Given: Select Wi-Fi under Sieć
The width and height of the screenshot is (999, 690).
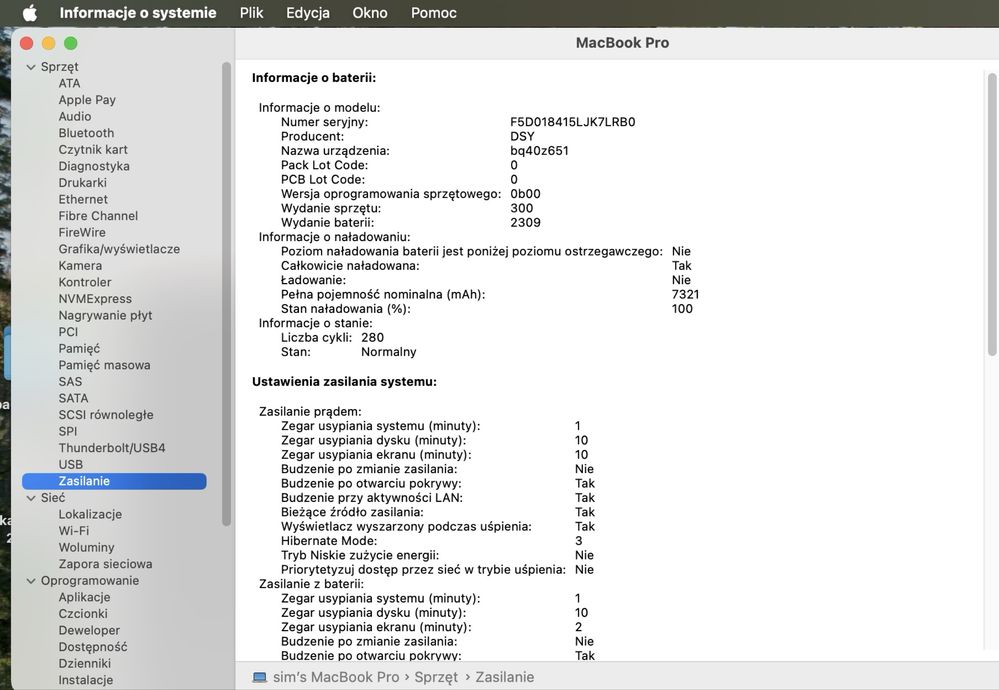Looking at the screenshot, I should click(x=74, y=531).
